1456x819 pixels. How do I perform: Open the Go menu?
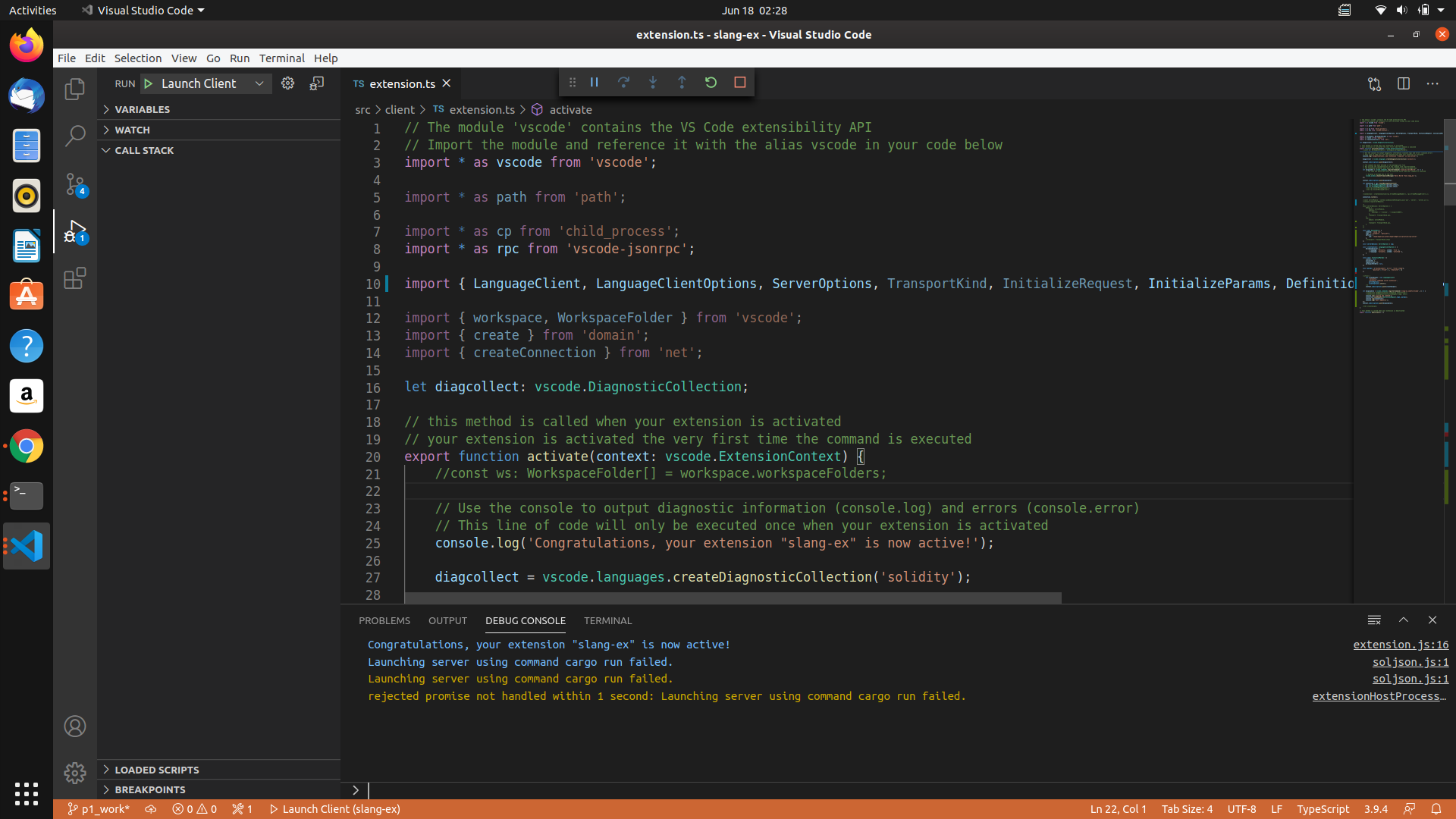click(x=213, y=58)
